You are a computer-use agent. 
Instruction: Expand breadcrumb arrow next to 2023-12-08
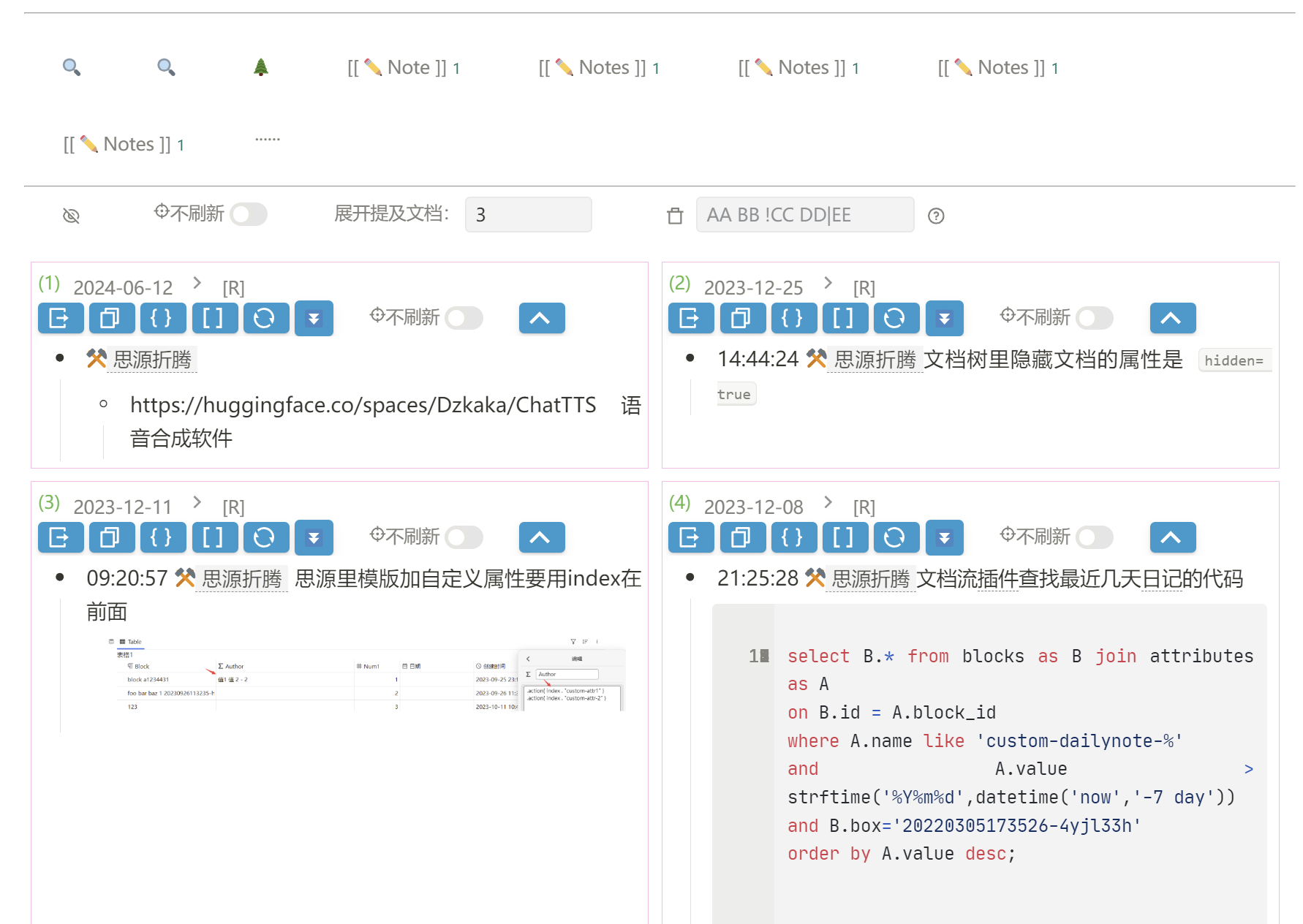point(828,502)
